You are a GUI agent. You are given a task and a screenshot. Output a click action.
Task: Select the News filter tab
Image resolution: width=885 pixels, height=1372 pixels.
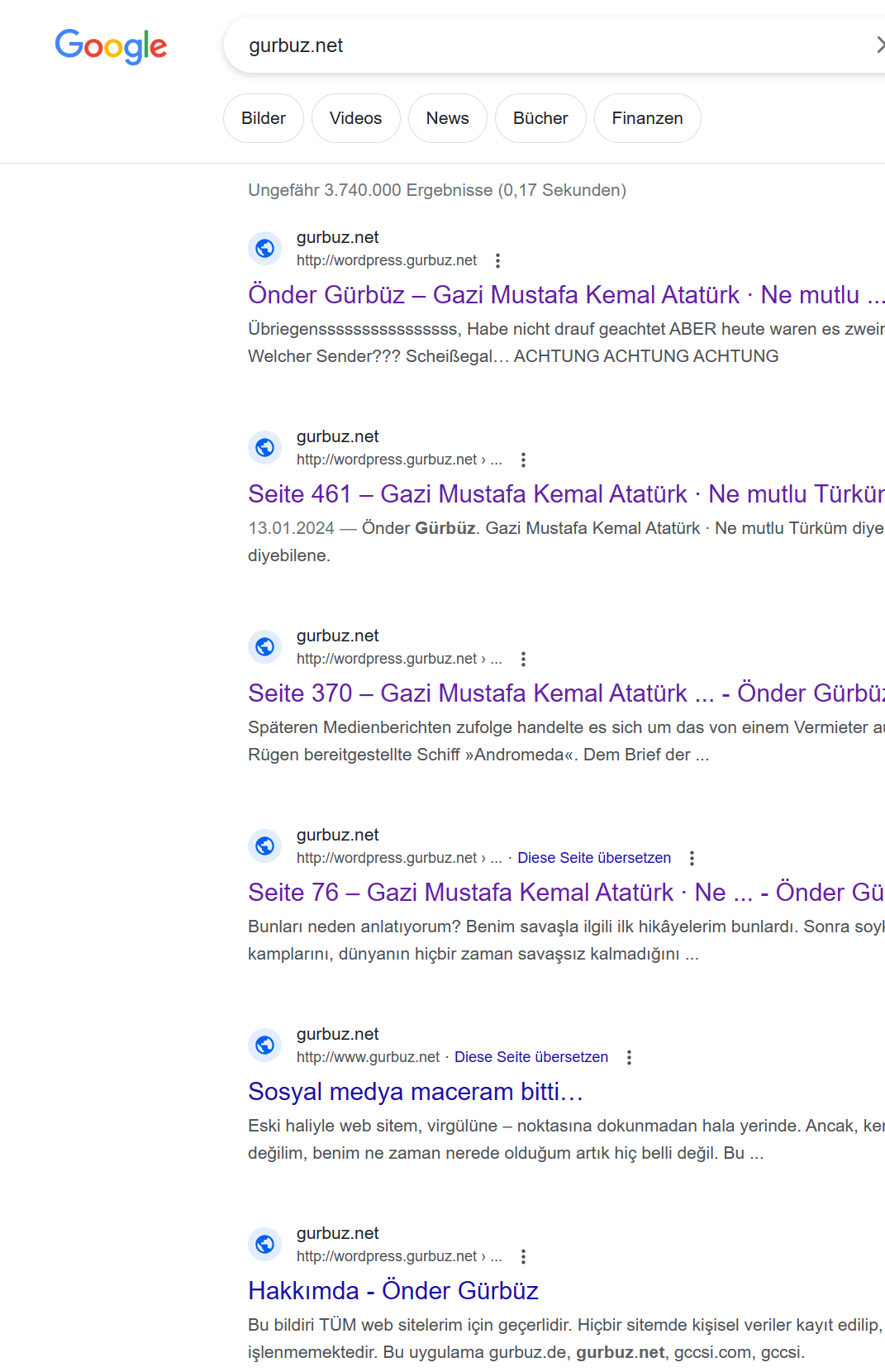[x=448, y=118]
